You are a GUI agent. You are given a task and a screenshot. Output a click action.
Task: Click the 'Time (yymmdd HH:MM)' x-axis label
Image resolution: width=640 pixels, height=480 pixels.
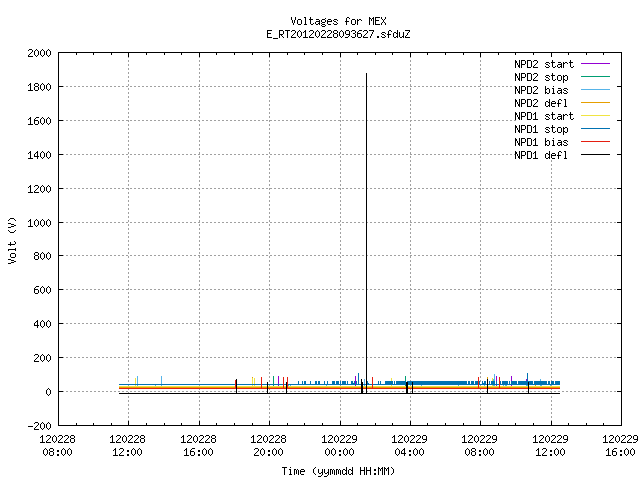(x=338, y=471)
